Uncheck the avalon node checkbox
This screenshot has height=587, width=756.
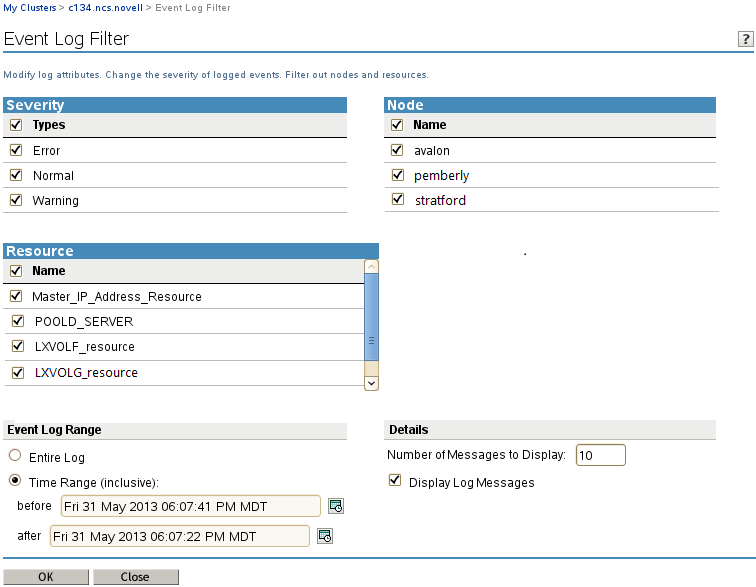point(398,150)
